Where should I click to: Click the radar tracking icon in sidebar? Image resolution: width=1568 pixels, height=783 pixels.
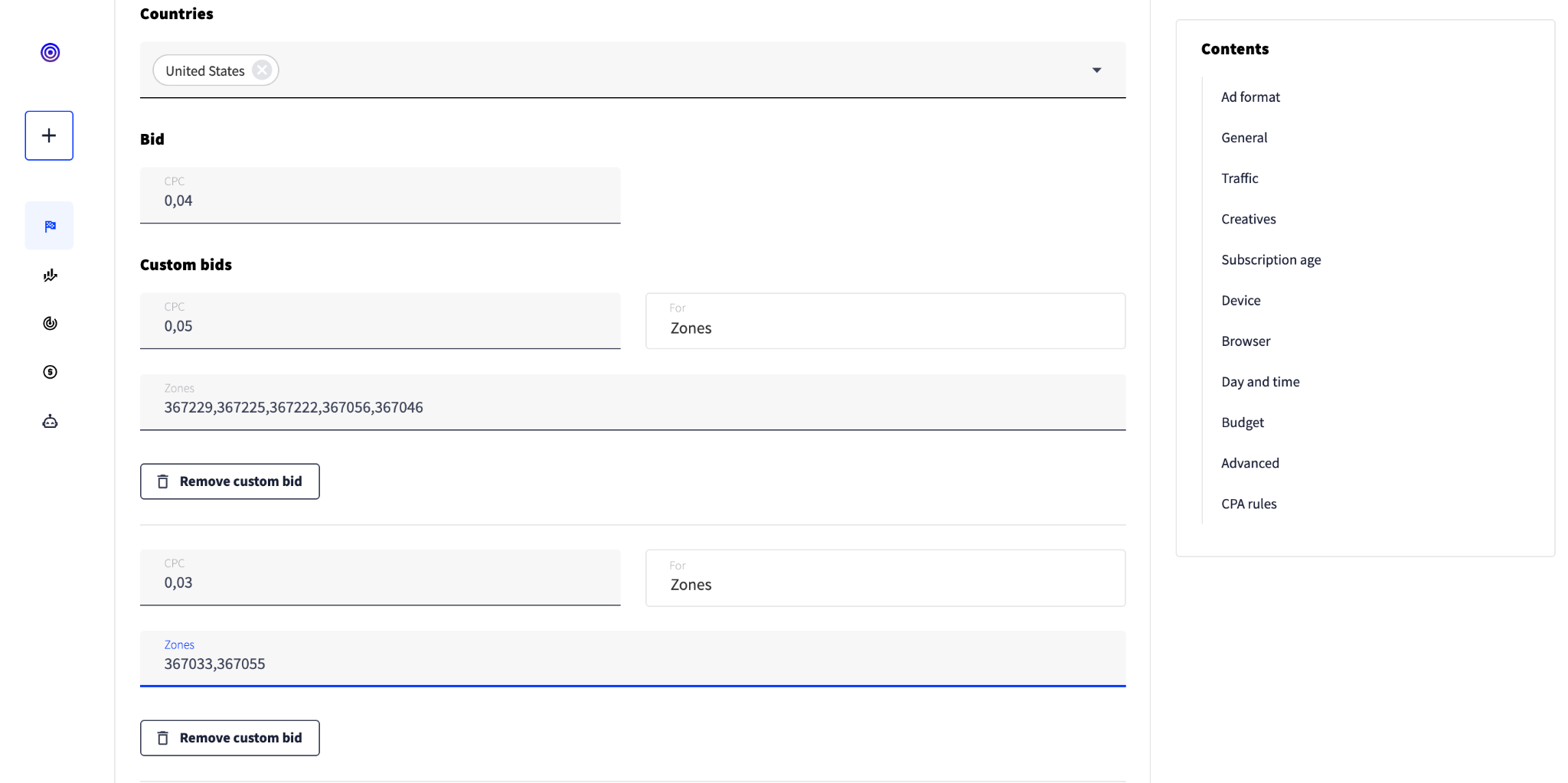[x=50, y=323]
